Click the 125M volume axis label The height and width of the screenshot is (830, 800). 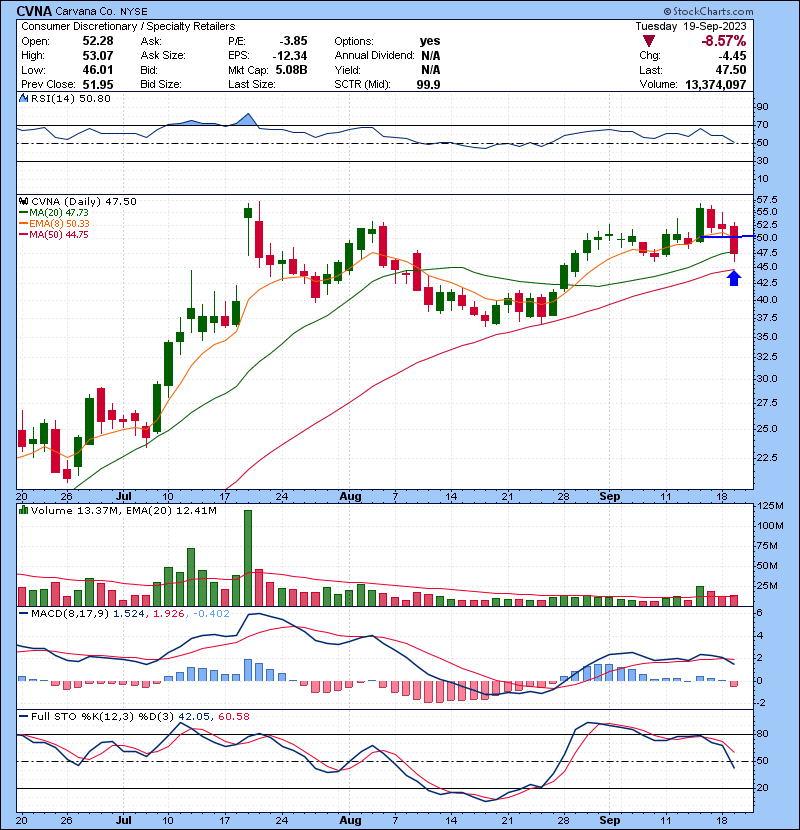(x=770, y=506)
